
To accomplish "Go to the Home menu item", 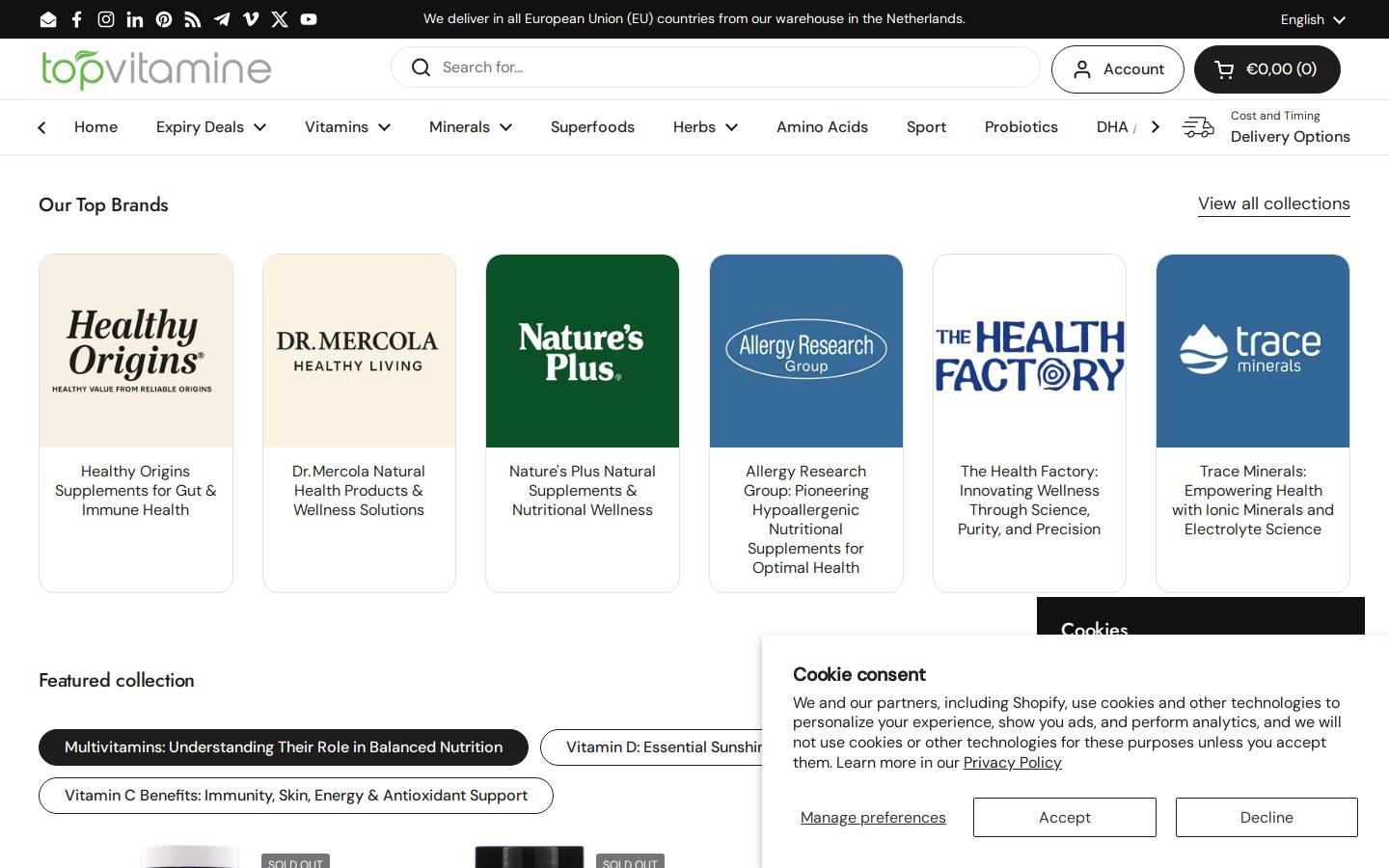I will (x=95, y=127).
